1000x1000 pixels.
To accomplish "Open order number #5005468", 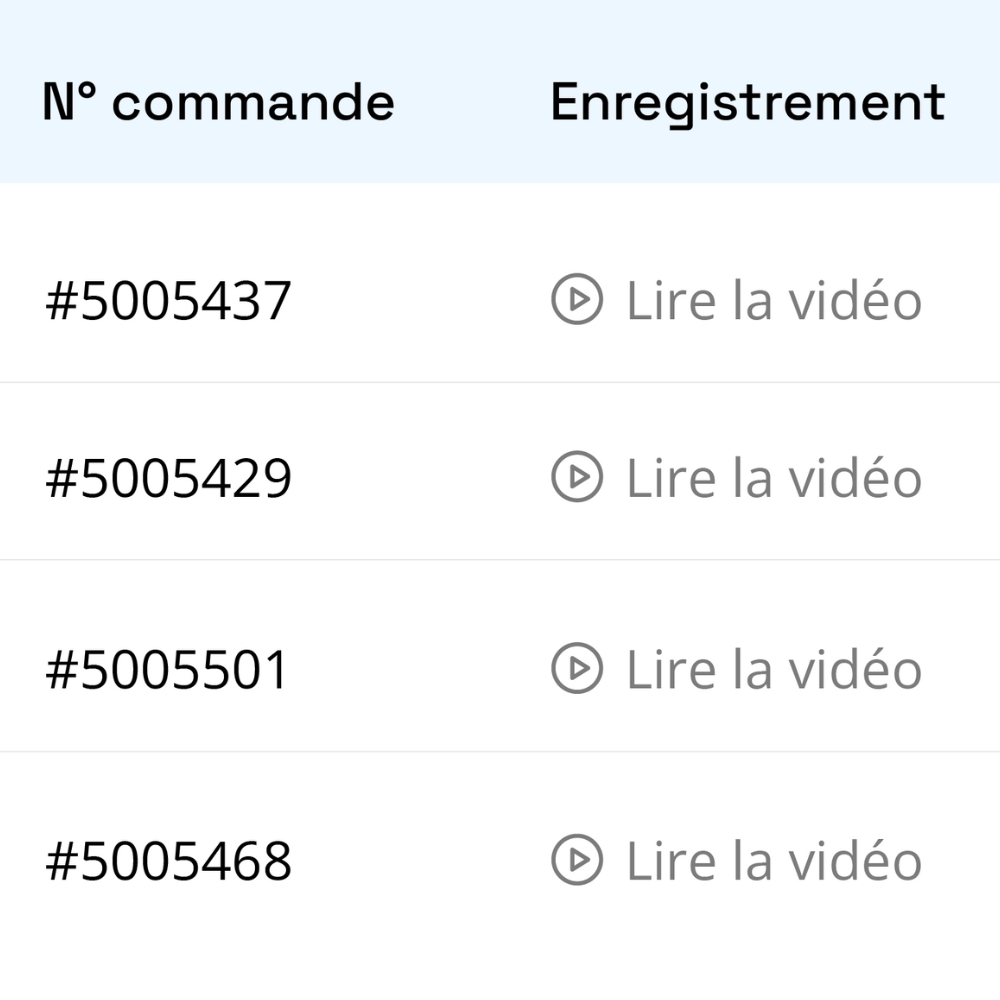I will click(x=168, y=861).
